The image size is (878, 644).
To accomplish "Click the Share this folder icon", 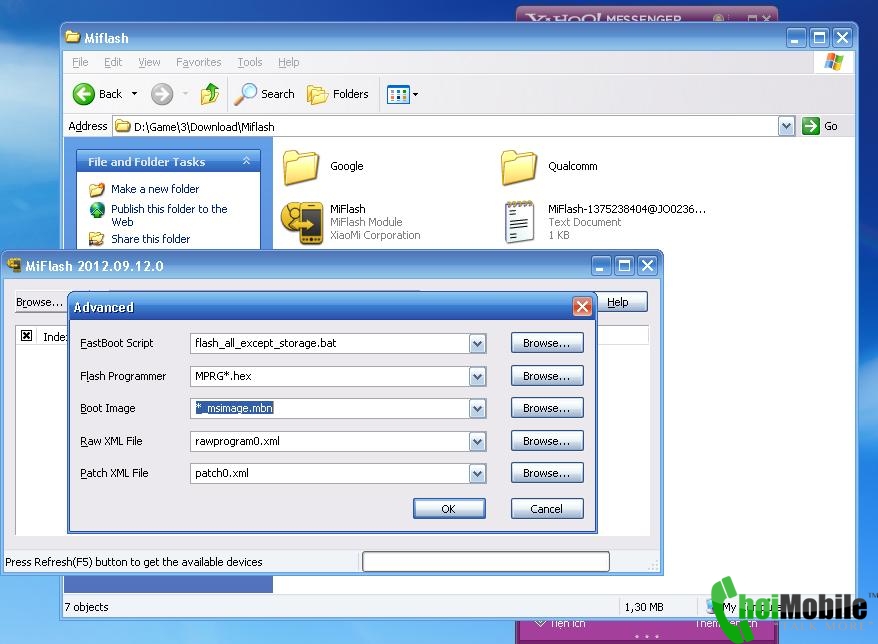I will click(x=97, y=239).
